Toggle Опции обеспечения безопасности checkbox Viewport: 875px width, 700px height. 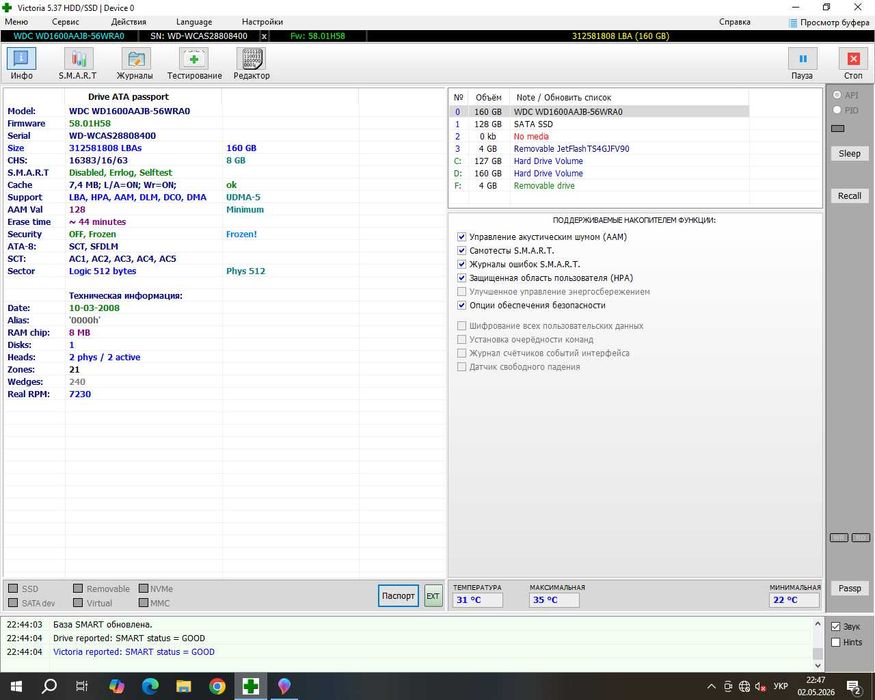click(461, 305)
